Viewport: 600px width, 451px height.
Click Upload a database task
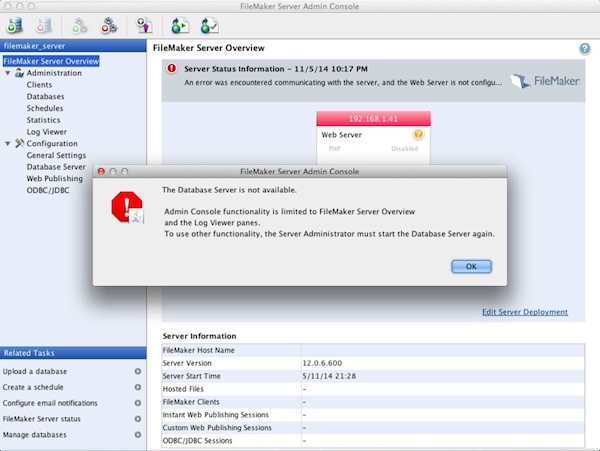click(x=35, y=371)
